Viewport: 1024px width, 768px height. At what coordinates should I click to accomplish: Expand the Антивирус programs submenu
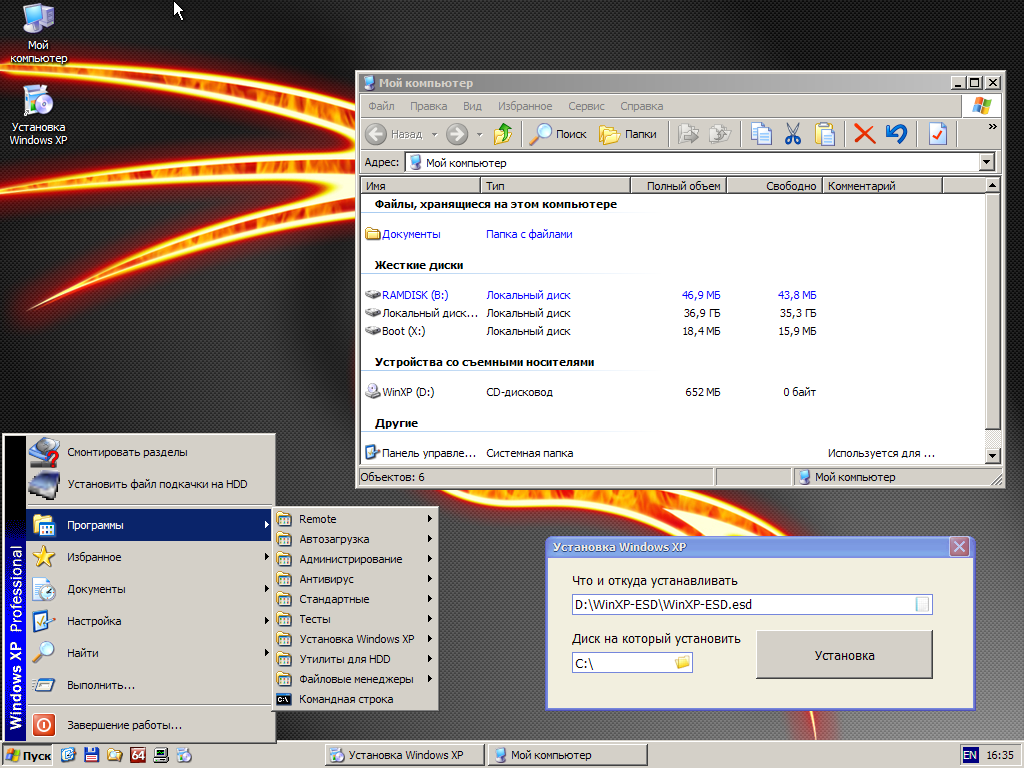(355, 579)
